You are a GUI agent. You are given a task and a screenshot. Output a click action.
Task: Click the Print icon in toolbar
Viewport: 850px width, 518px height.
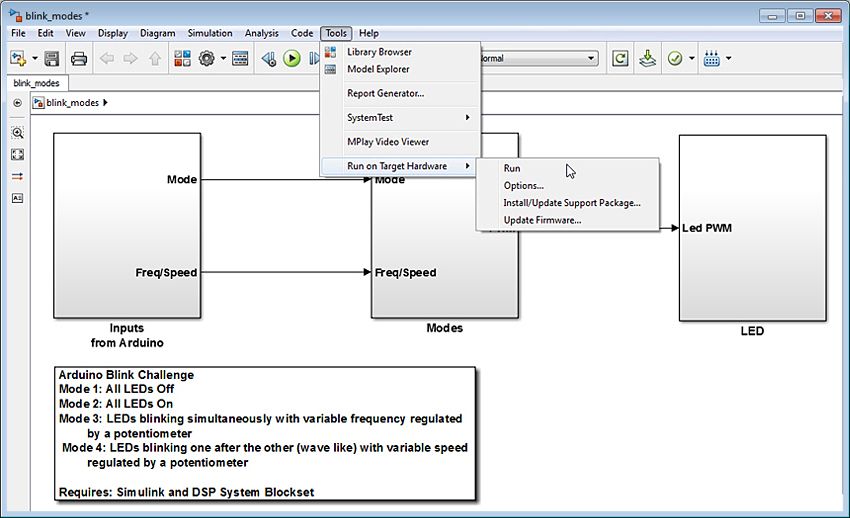point(78,59)
